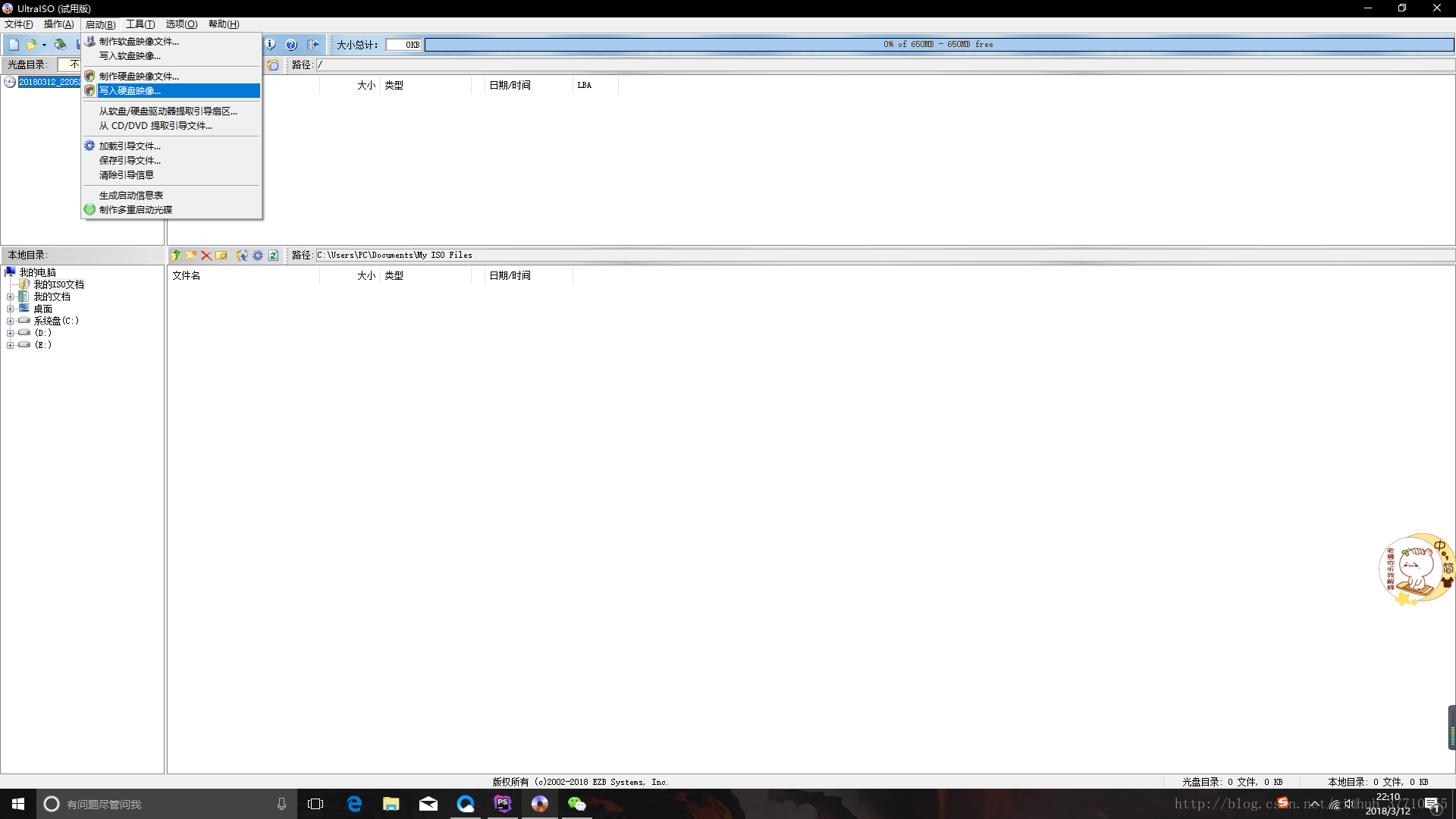Image resolution: width=1456 pixels, height=819 pixels.
Task: Click the Go up one level arrow icon
Action: click(x=176, y=256)
